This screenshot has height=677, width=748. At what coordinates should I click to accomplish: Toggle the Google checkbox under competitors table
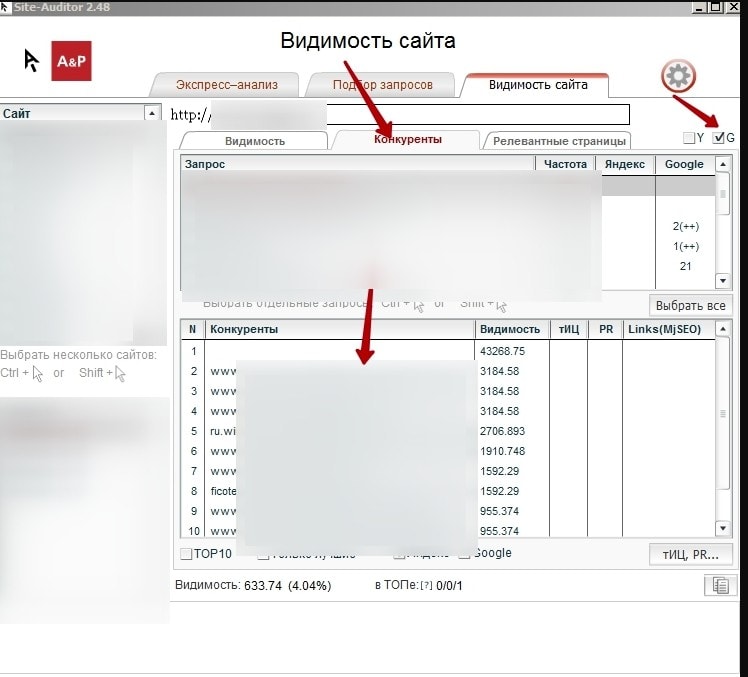(464, 554)
